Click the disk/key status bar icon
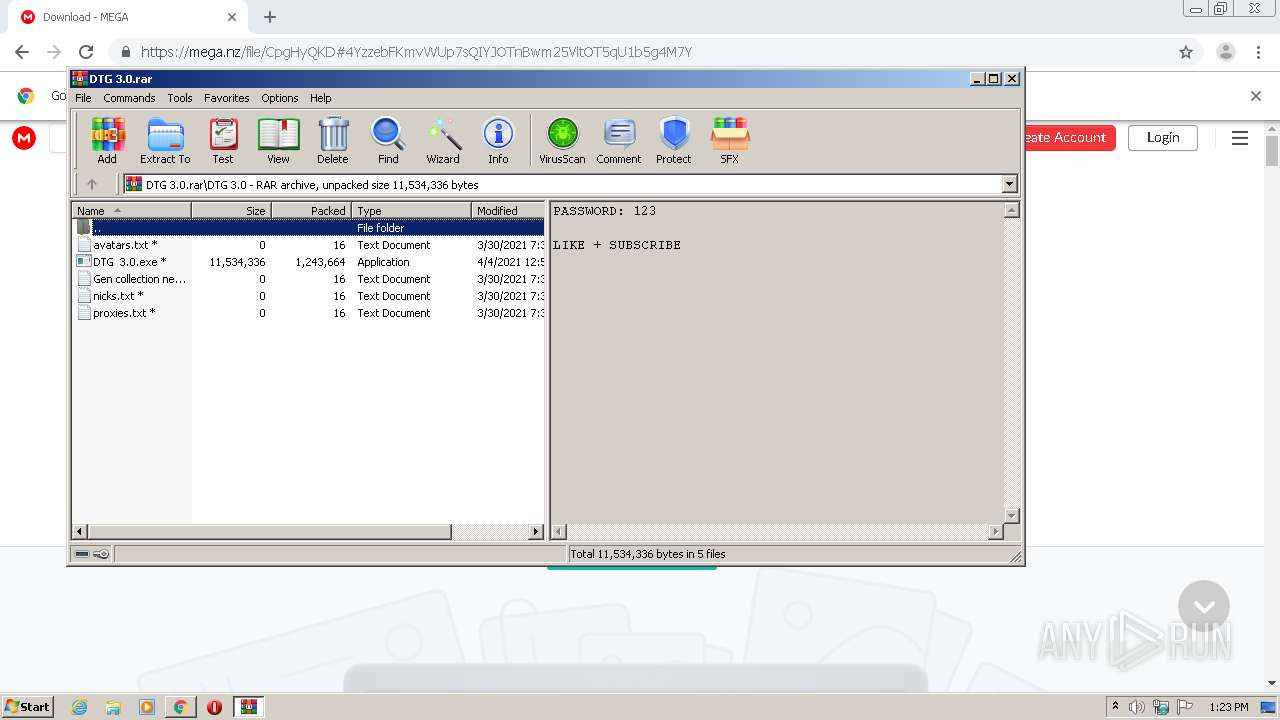The height and width of the screenshot is (720, 1280). pos(92,554)
